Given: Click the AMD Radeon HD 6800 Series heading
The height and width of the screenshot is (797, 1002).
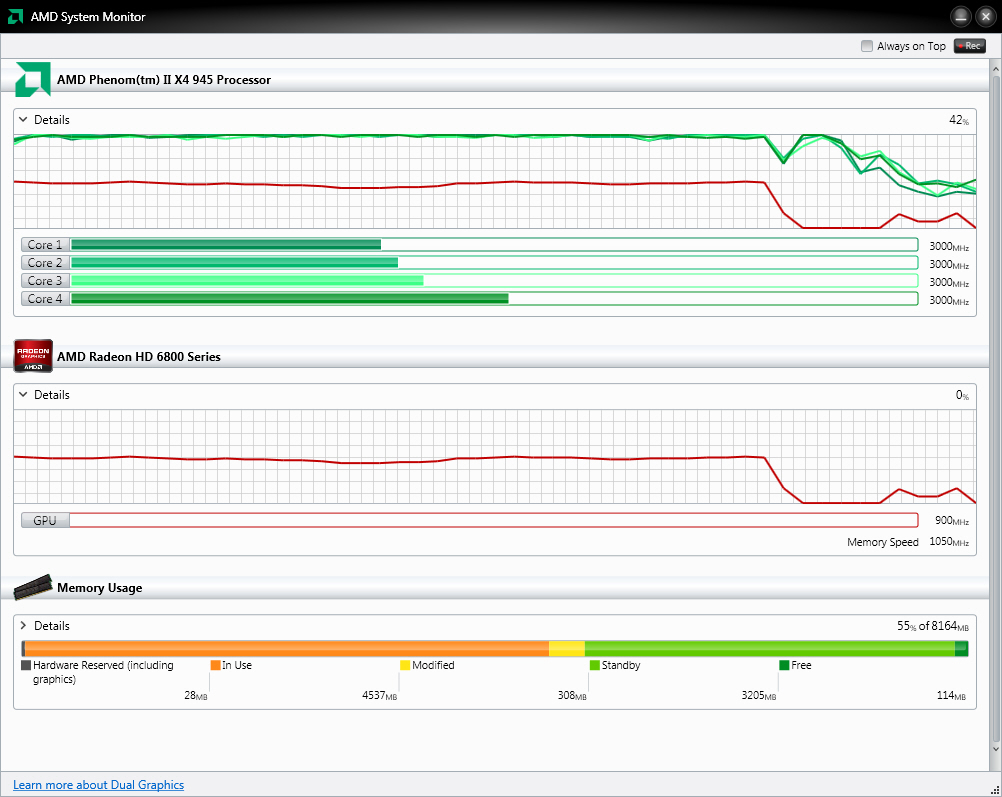Looking at the screenshot, I should tap(139, 357).
